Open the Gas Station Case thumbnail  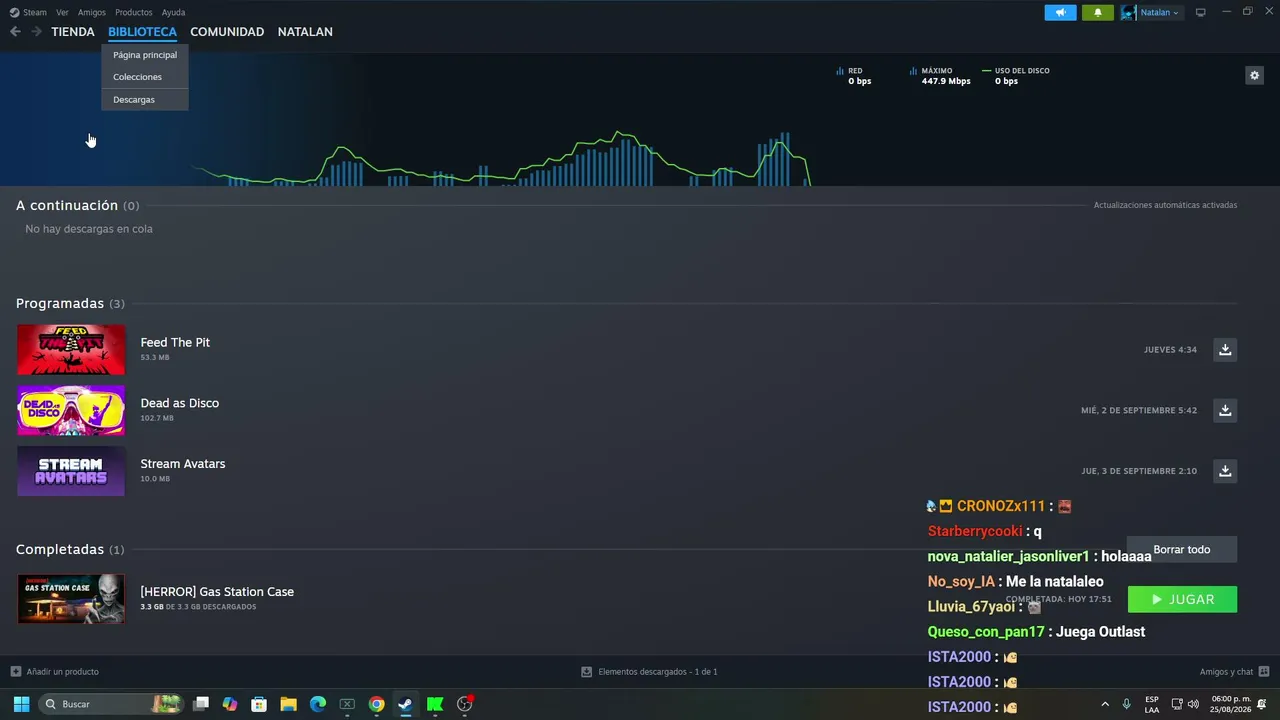(x=71, y=599)
